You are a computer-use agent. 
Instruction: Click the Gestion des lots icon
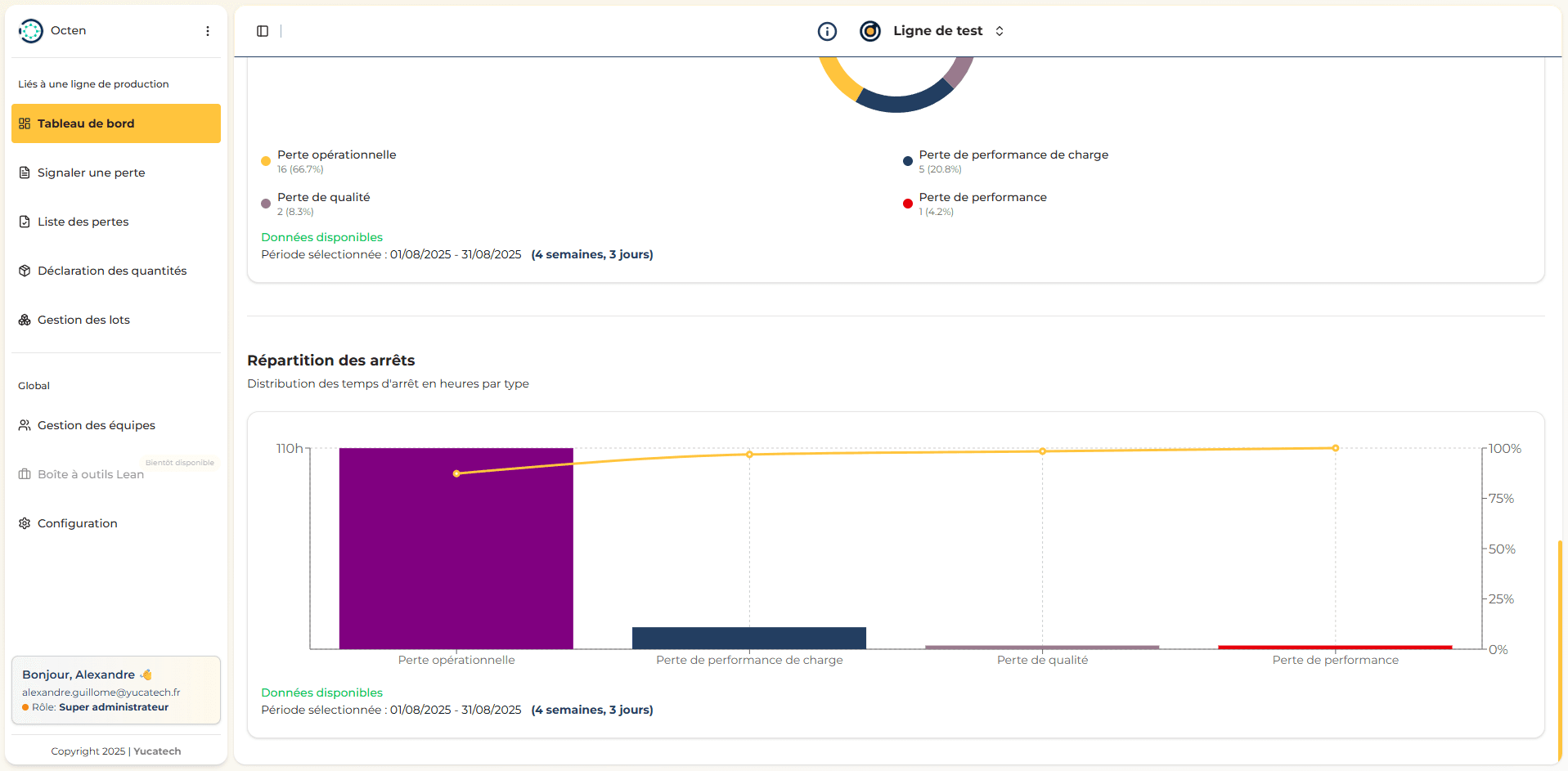(24, 320)
